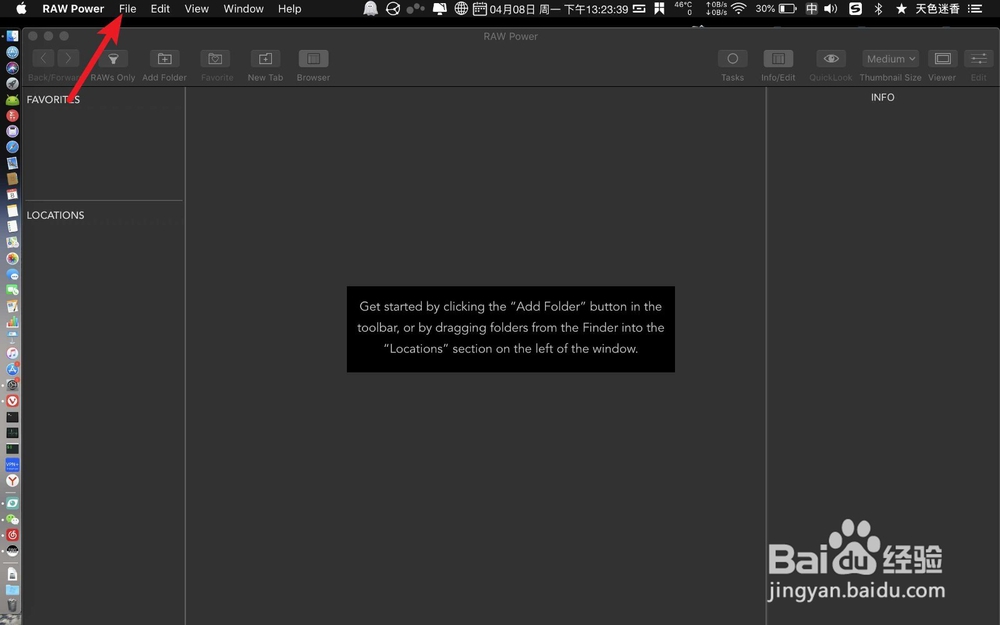
Task: Toggle the Browser view button
Action: coord(313,59)
